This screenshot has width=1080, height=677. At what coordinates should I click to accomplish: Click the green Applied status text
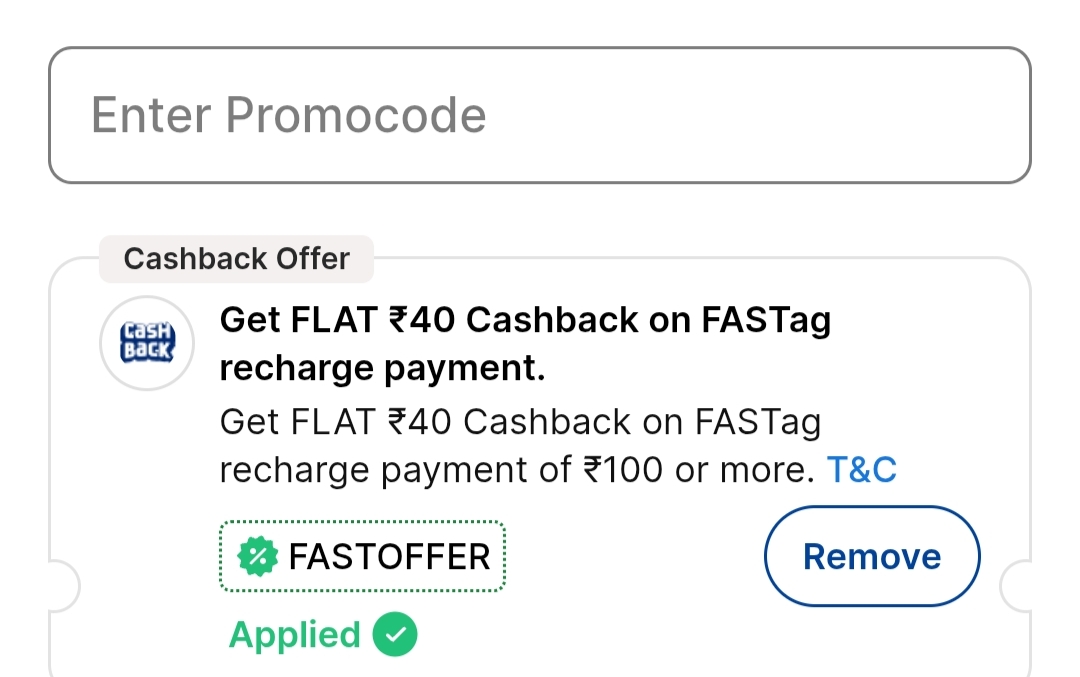pyautogui.click(x=294, y=635)
